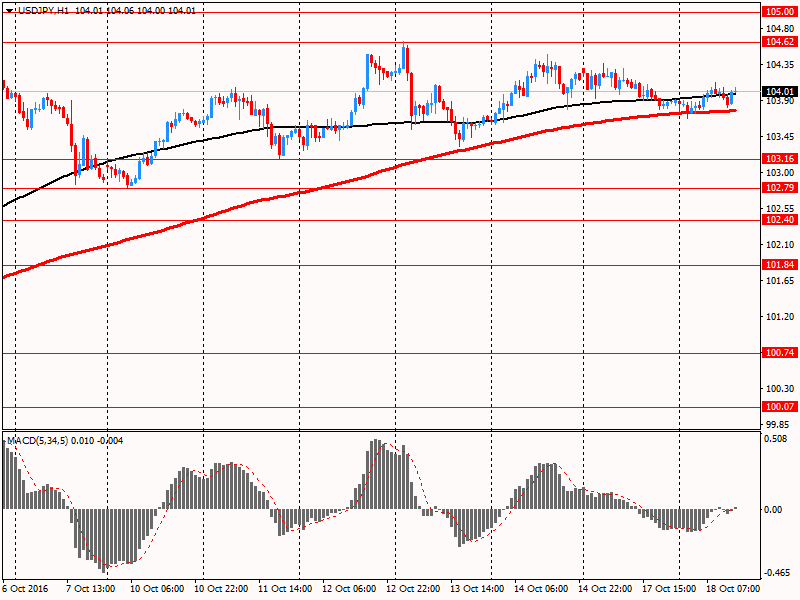This screenshot has height=600, width=800.
Task: Click the 103.16 red level label
Action: tap(780, 159)
